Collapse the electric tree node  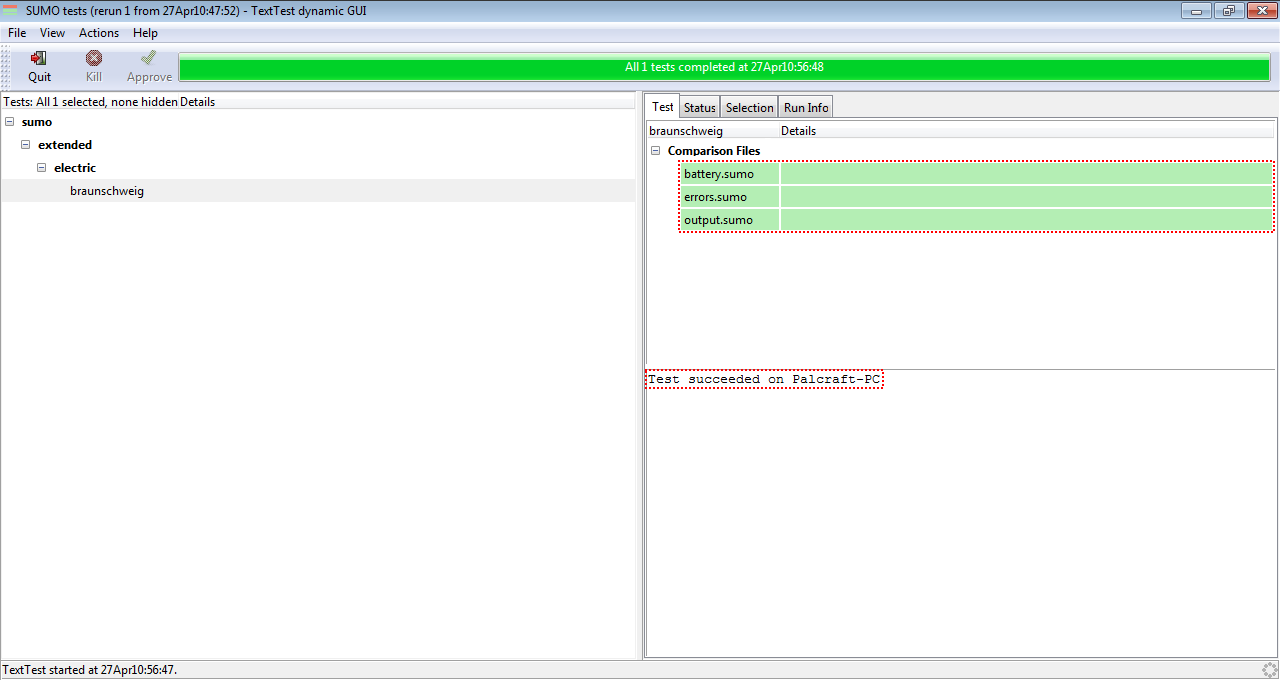(42, 168)
